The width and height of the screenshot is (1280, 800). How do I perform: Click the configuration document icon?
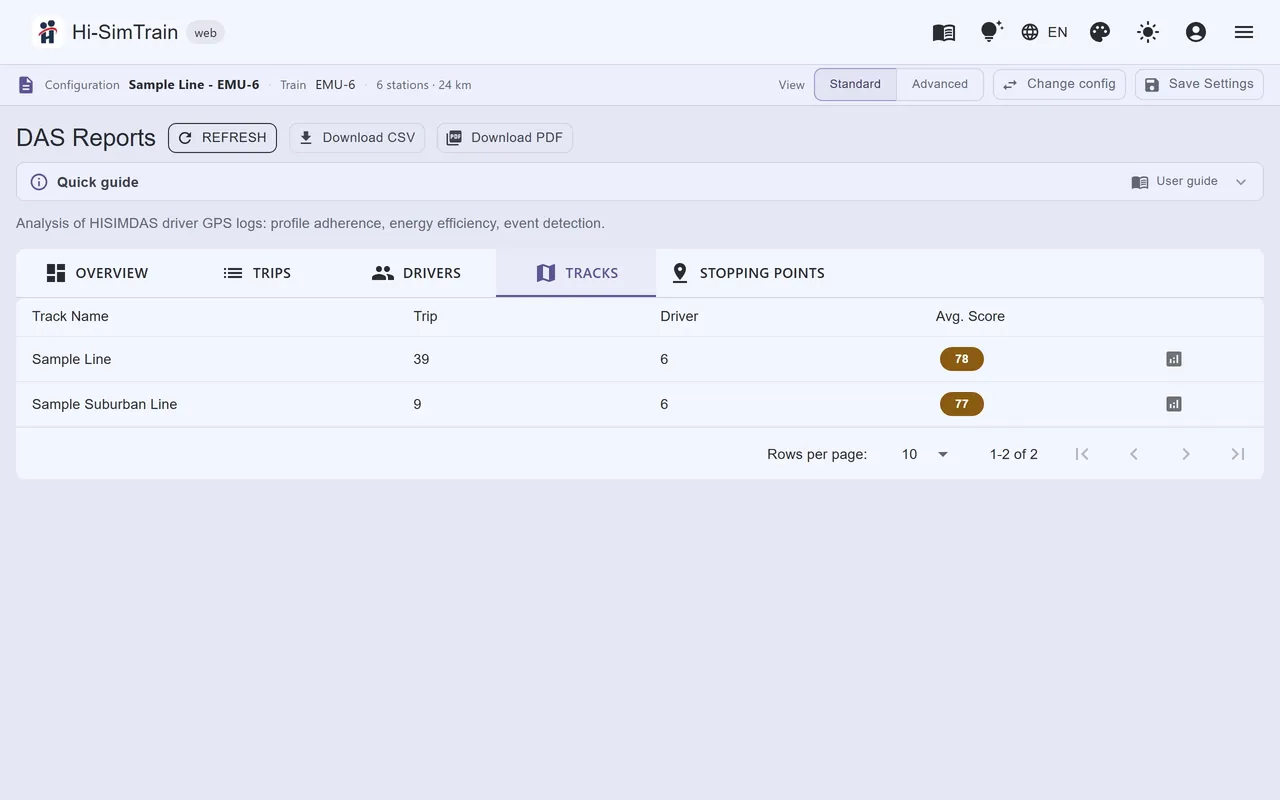[x=26, y=85]
